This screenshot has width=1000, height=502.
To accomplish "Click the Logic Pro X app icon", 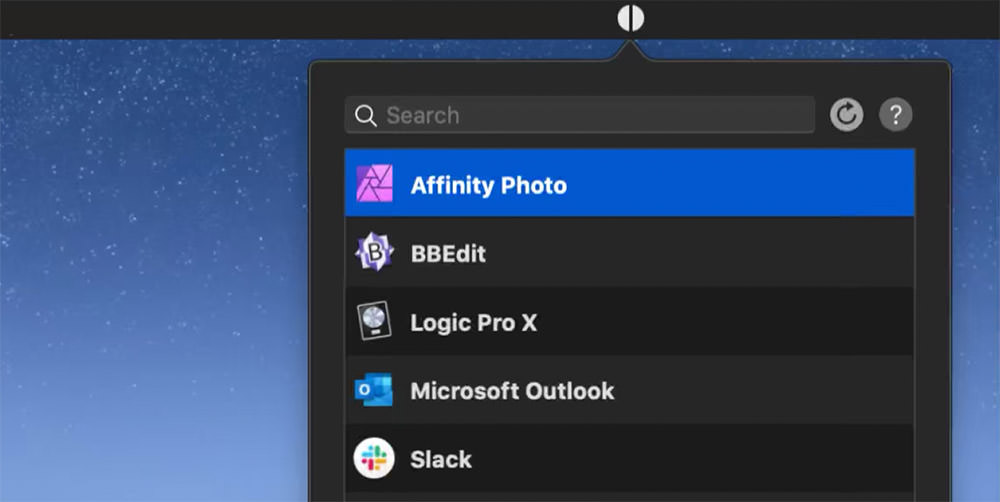I will click(x=374, y=320).
